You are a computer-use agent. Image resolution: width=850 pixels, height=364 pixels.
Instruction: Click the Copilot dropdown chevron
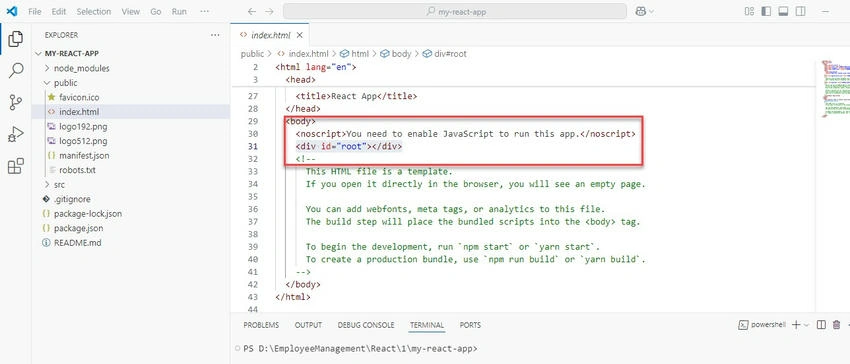pyautogui.click(x=651, y=11)
